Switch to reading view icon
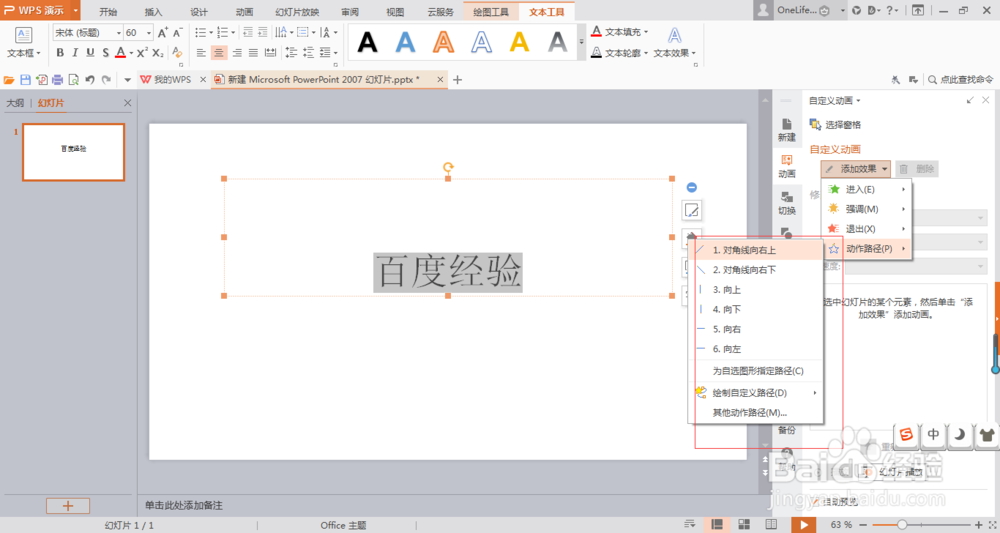The height and width of the screenshot is (533, 1000). (x=770, y=524)
